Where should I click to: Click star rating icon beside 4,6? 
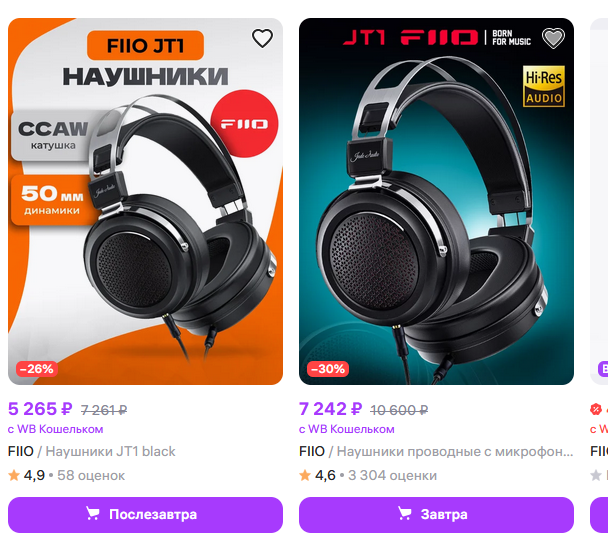(305, 475)
